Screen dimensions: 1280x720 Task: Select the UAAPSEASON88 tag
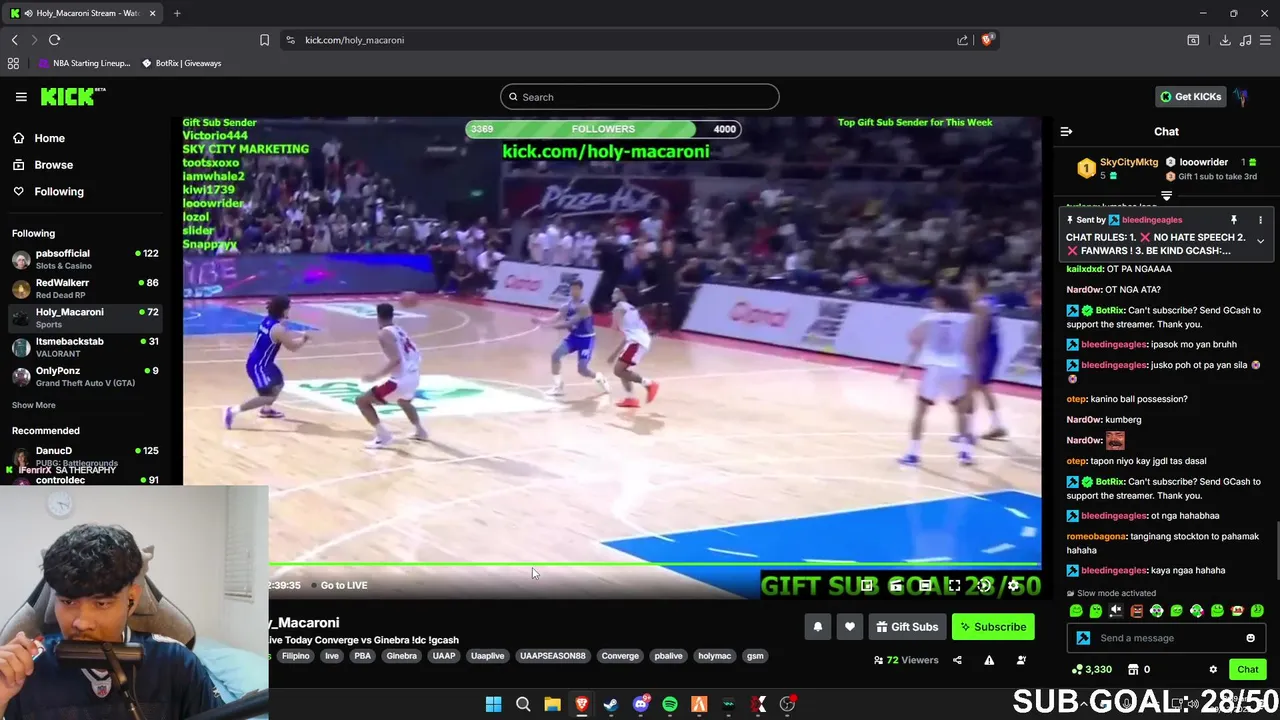(x=553, y=656)
